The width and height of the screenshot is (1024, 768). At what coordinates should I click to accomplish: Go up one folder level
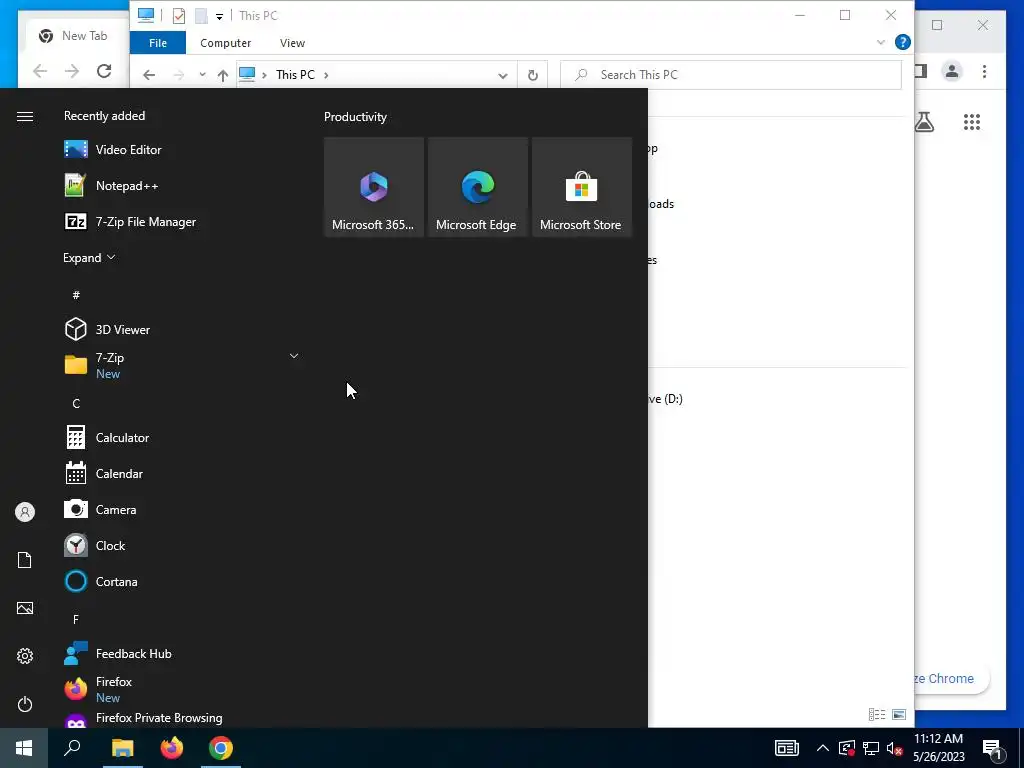tap(223, 75)
